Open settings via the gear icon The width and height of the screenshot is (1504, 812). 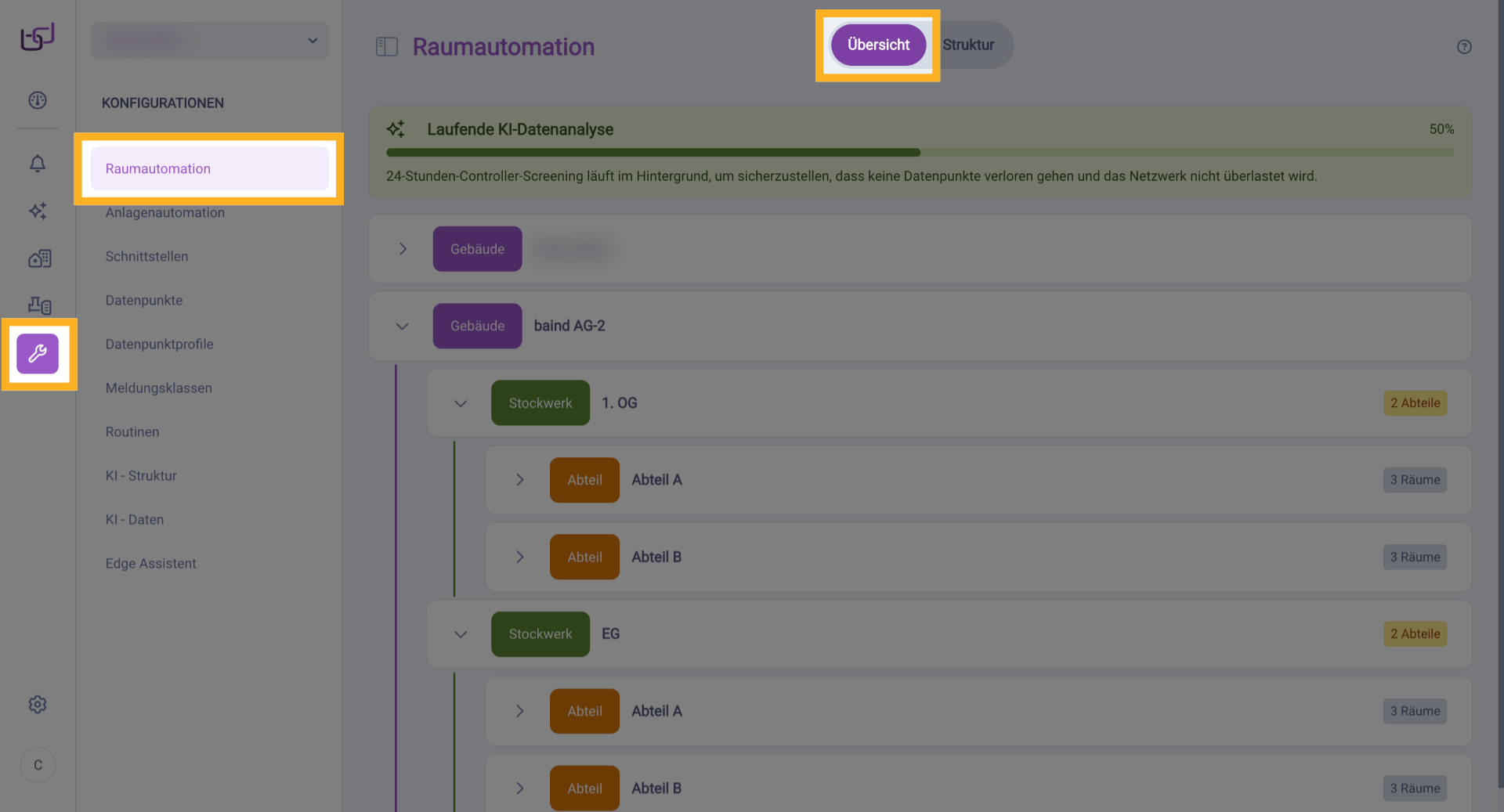point(38,704)
